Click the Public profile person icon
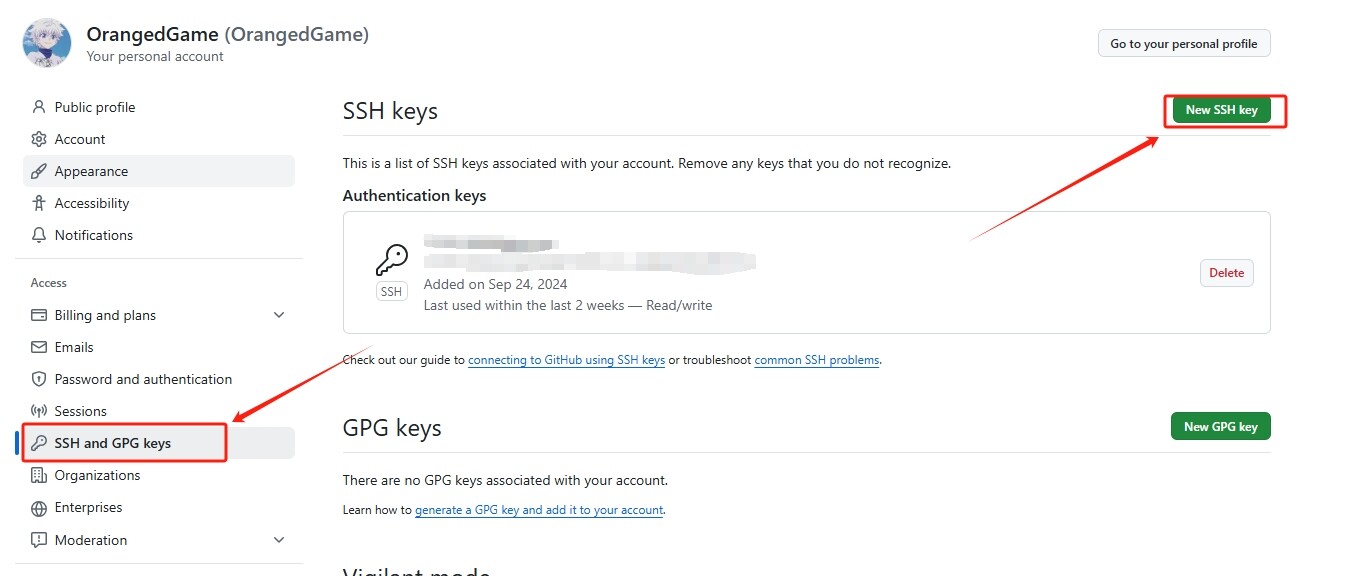This screenshot has width=1351, height=576. tap(39, 107)
